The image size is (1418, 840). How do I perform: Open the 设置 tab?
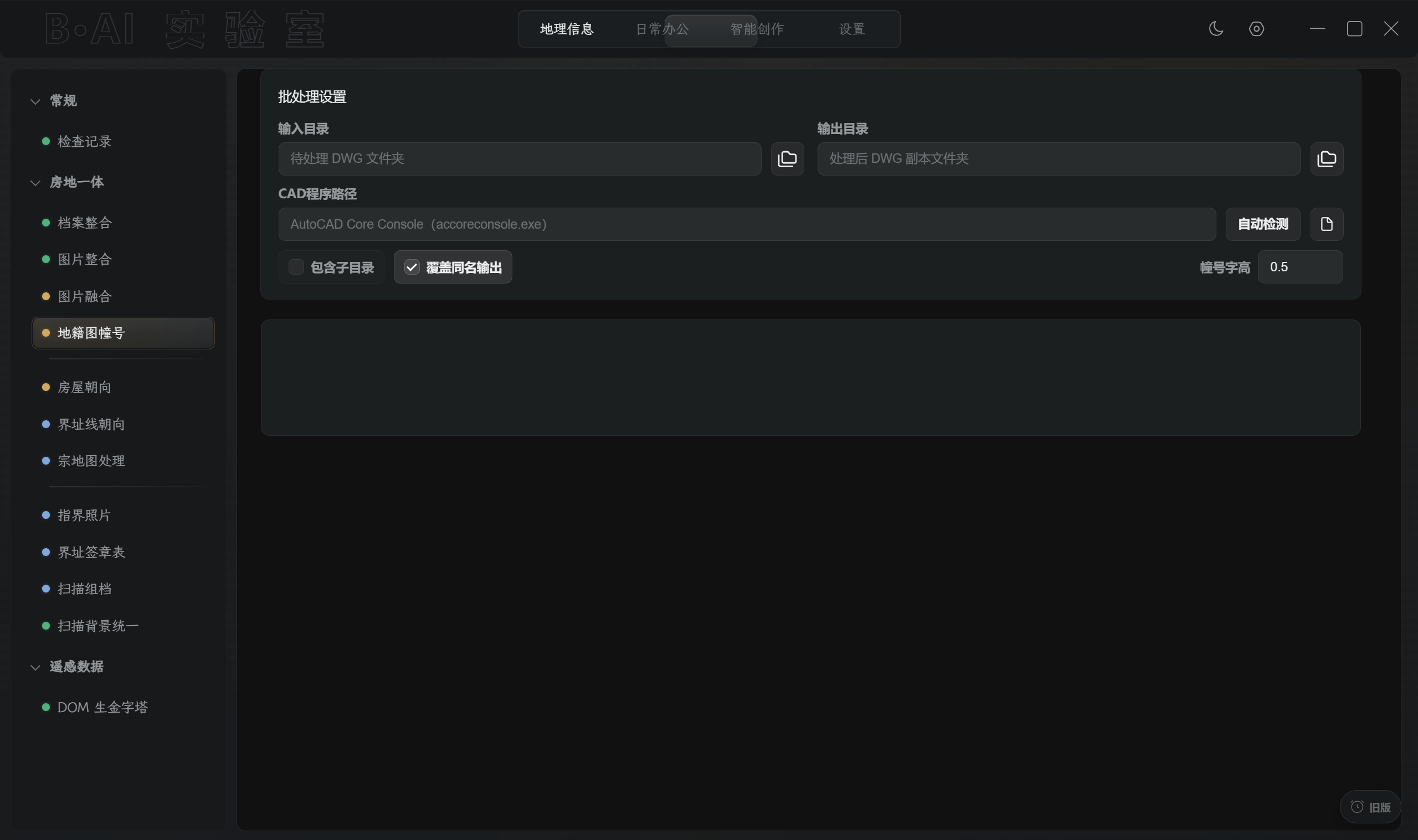tap(851, 29)
